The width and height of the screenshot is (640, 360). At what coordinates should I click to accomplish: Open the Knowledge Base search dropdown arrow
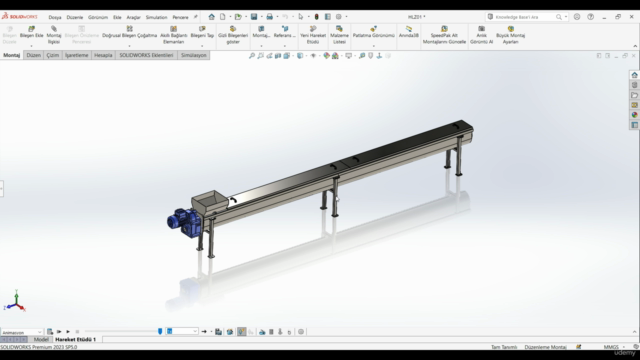point(566,17)
